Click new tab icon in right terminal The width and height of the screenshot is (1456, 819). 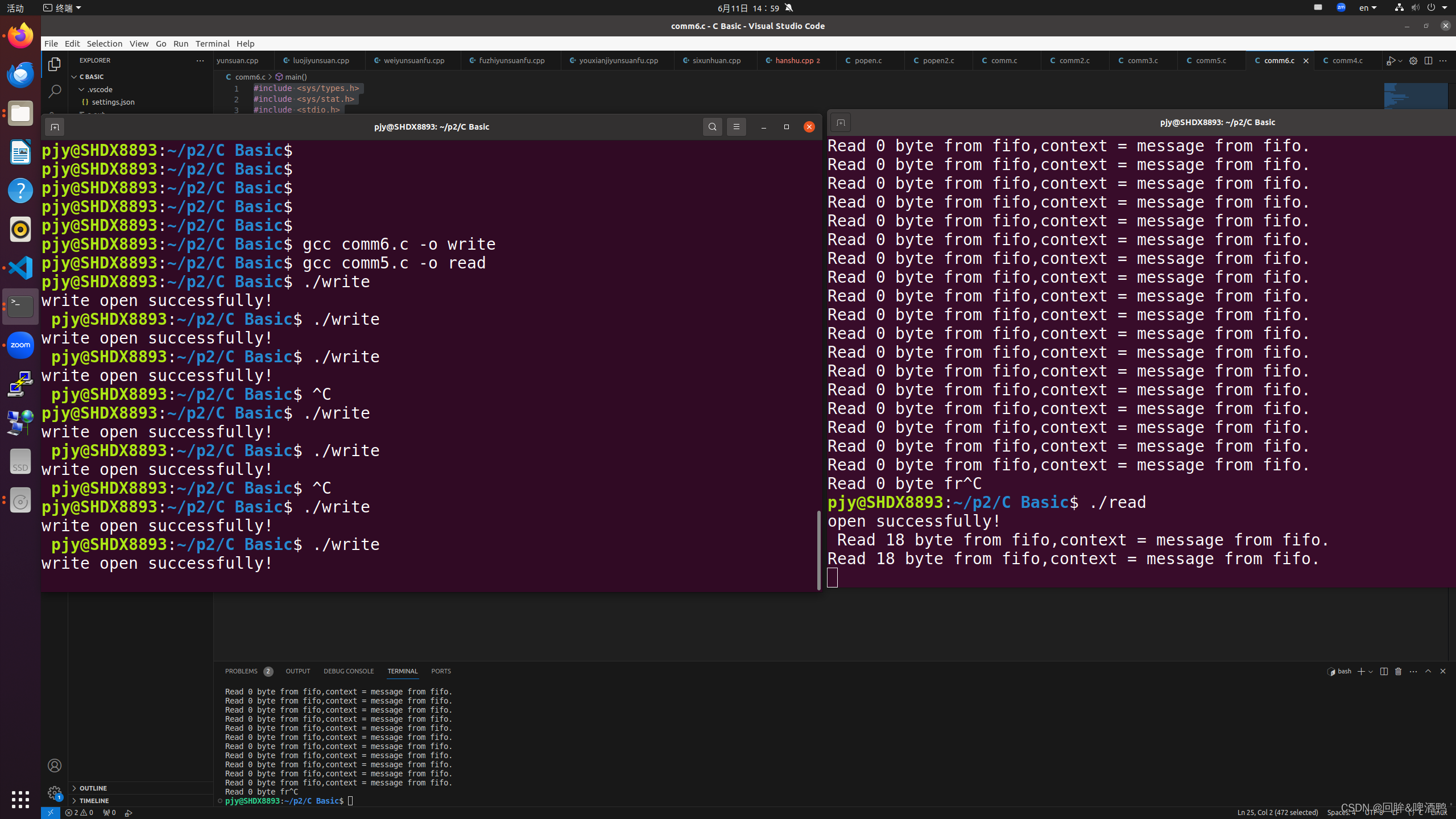coord(841,122)
